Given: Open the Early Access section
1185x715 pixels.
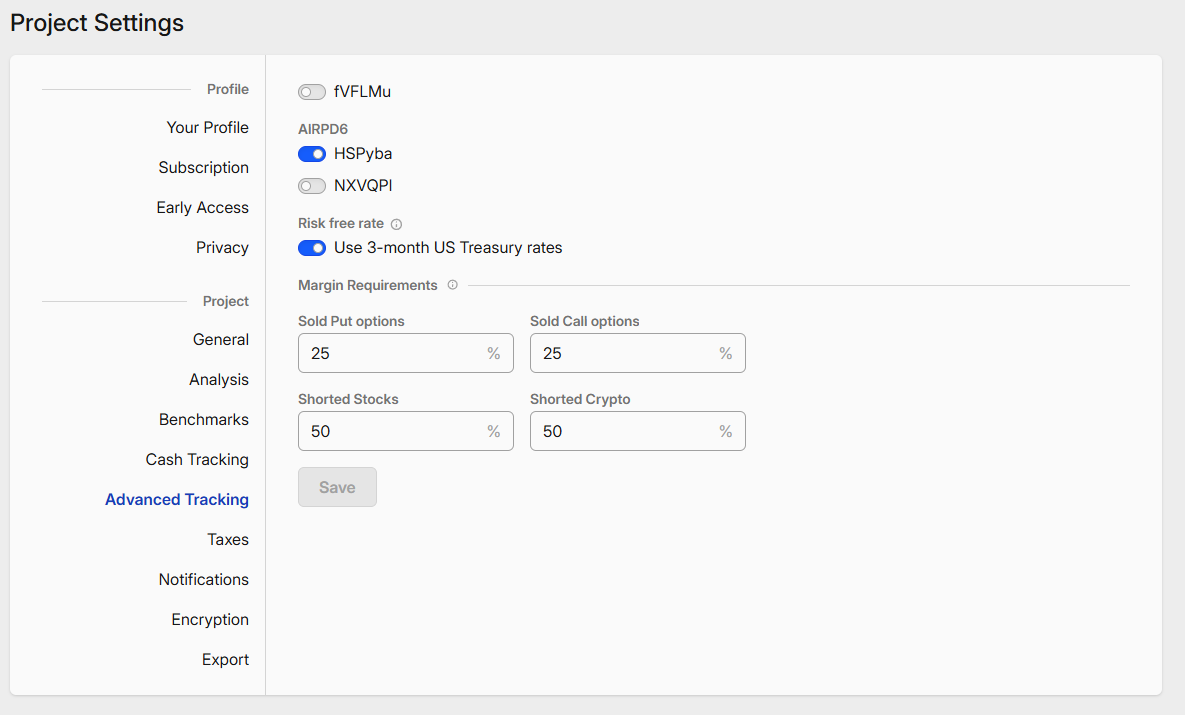Looking at the screenshot, I should tap(202, 208).
